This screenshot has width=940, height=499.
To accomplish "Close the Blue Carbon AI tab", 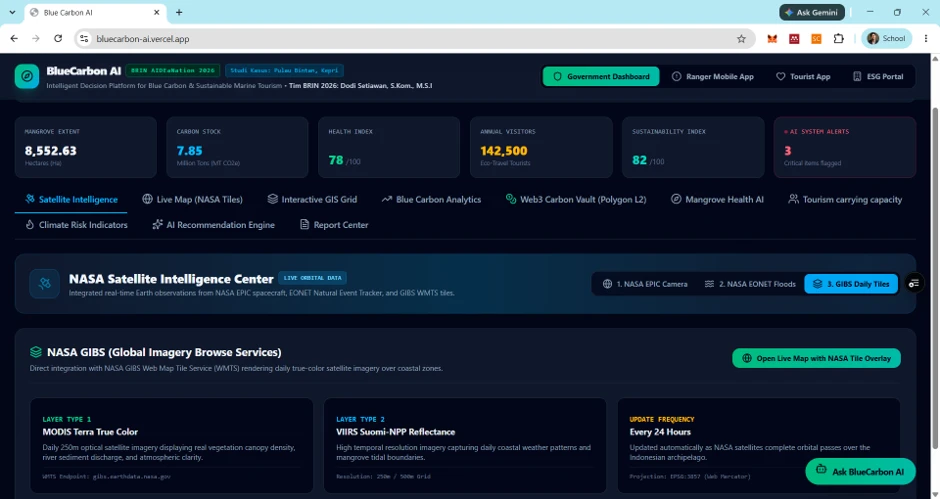I will 157,12.
